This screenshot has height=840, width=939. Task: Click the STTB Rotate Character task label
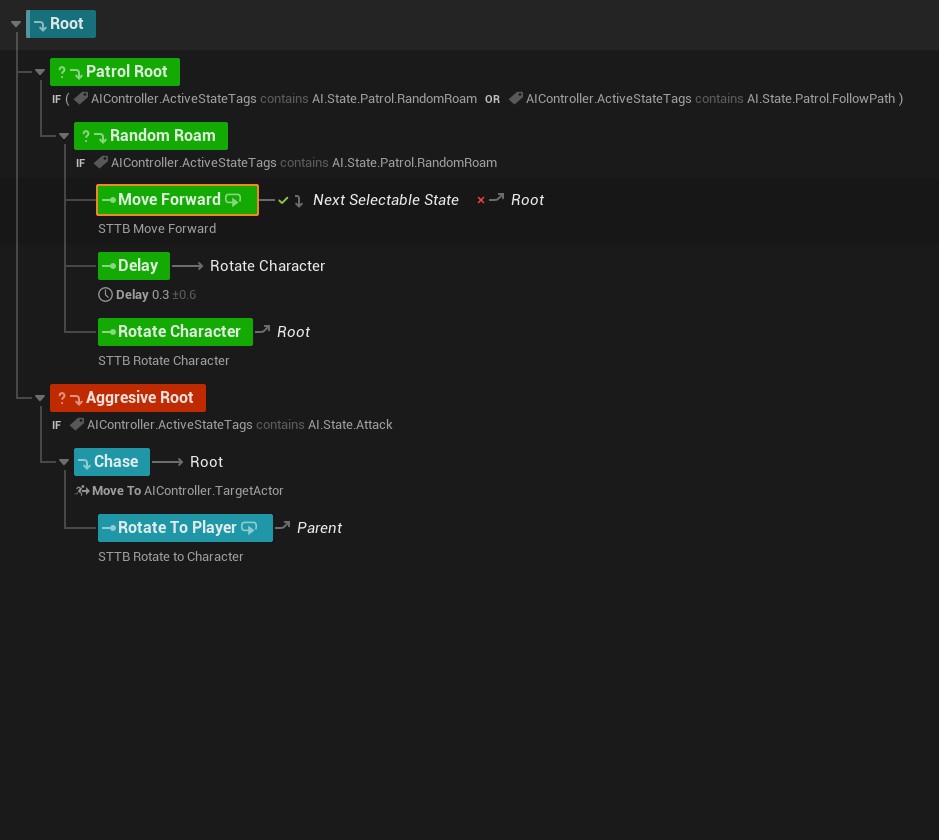[163, 360]
